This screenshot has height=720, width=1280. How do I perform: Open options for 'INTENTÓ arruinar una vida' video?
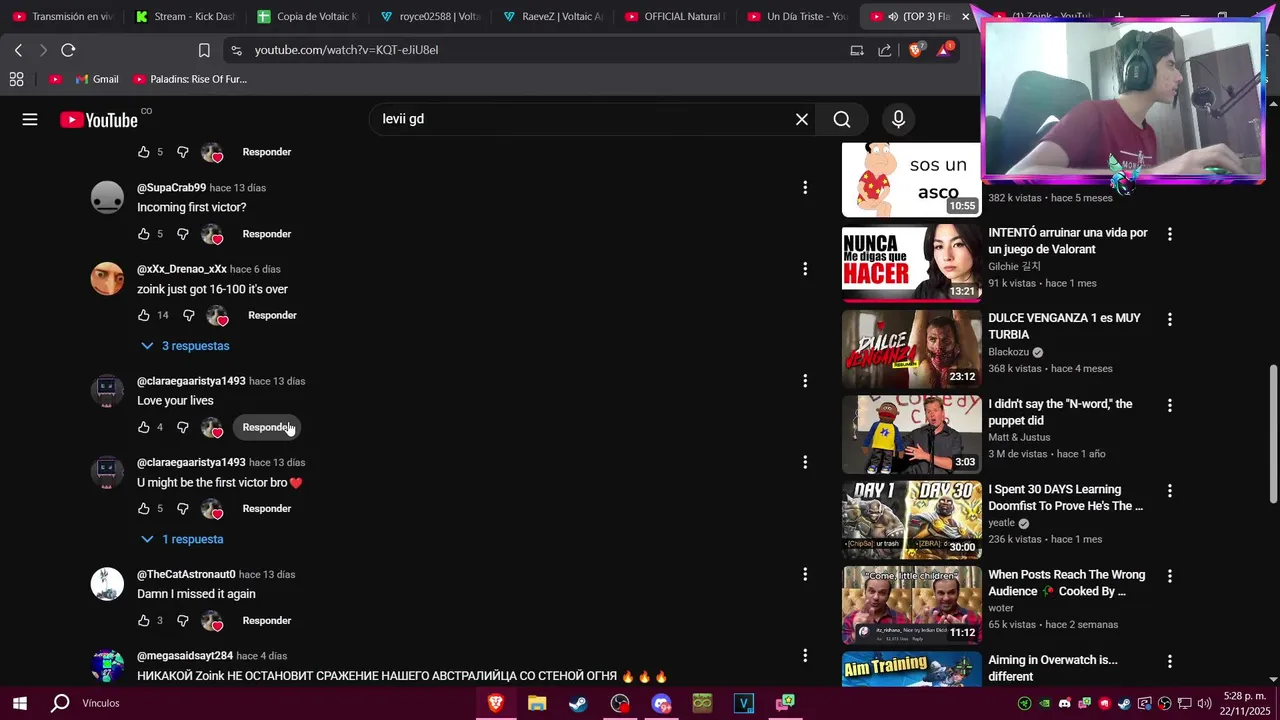1169,234
